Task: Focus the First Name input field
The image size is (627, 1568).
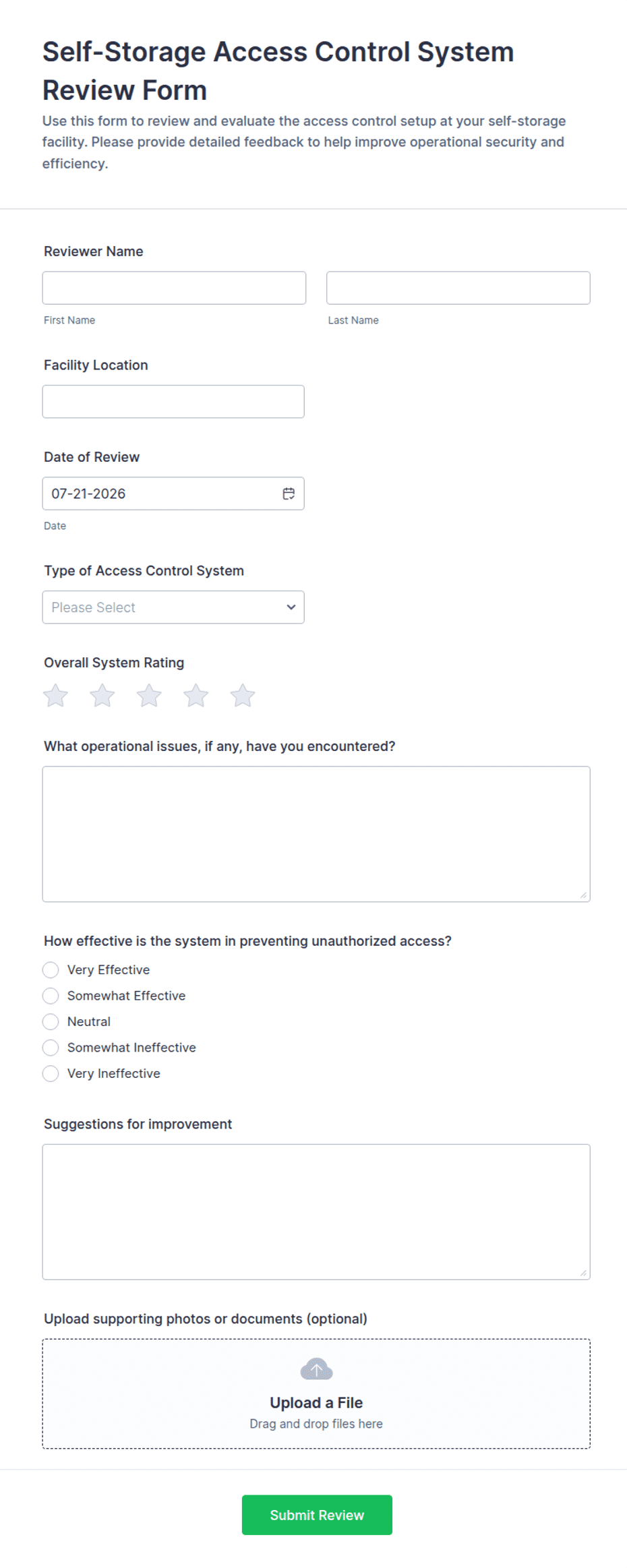Action: click(x=174, y=288)
